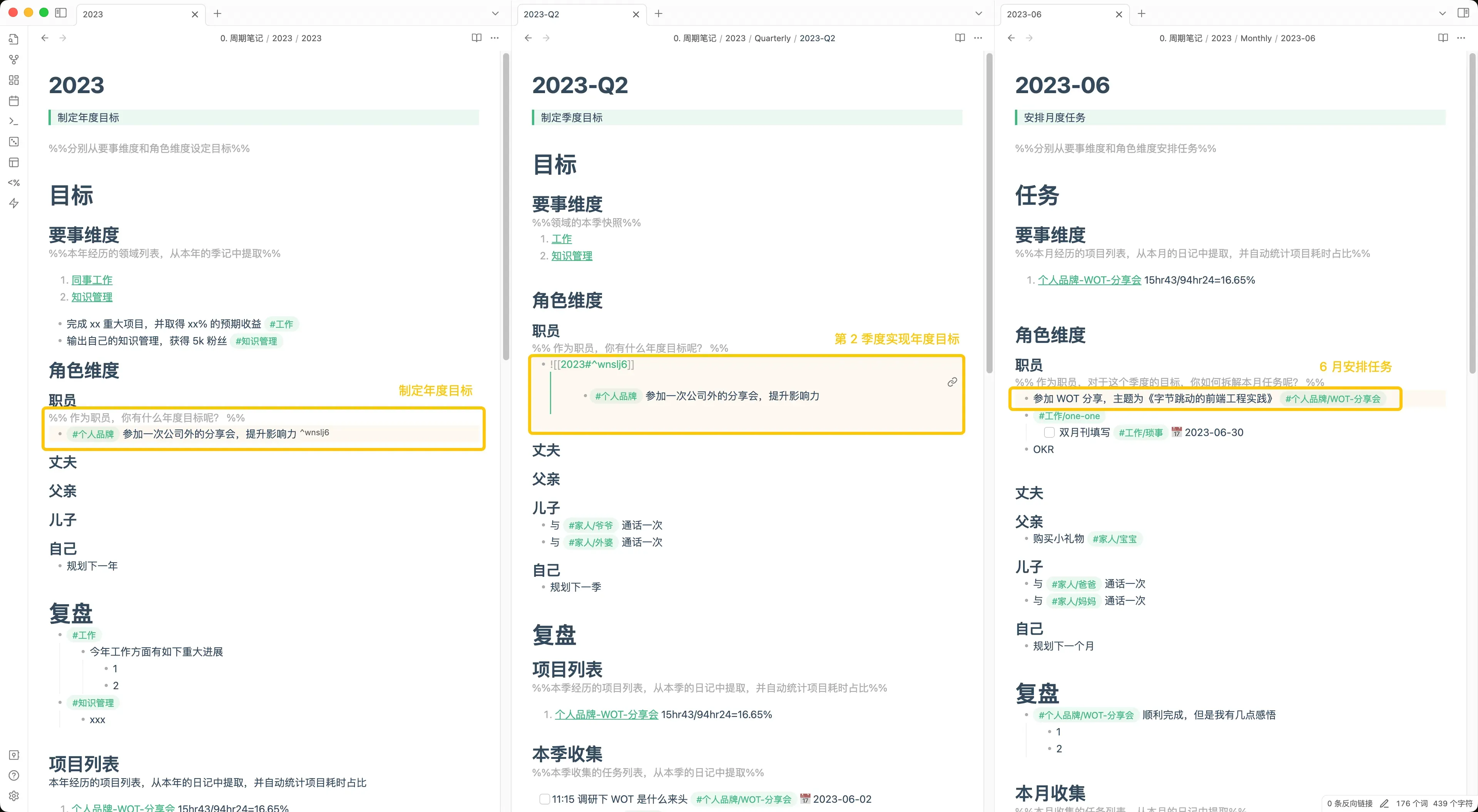Open more options menu in 2023-06 pane

(1461, 38)
